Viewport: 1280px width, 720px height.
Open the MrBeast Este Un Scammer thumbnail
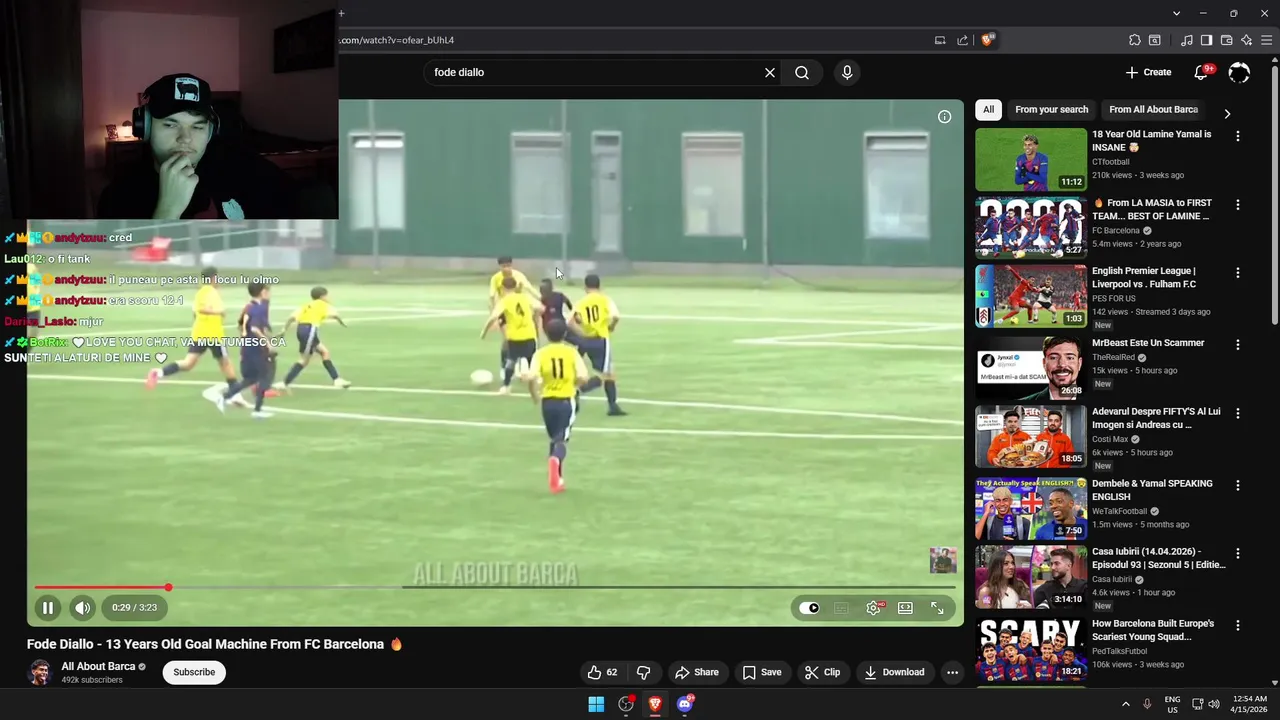point(1031,368)
